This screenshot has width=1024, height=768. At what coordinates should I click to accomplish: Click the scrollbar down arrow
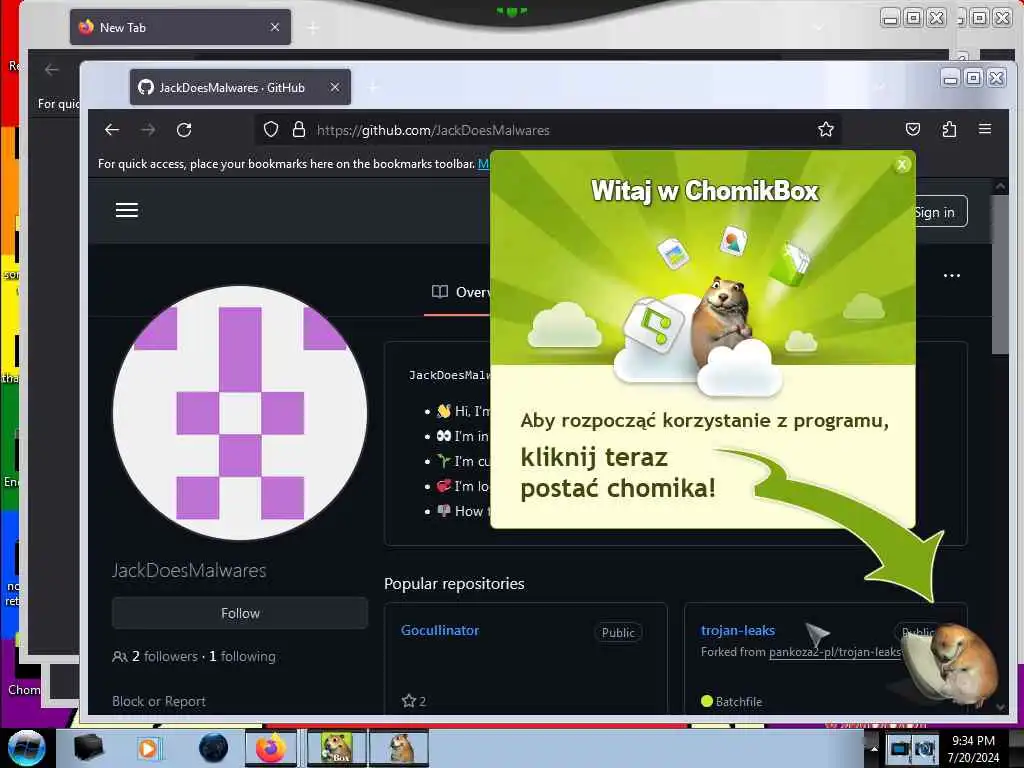(x=1000, y=707)
